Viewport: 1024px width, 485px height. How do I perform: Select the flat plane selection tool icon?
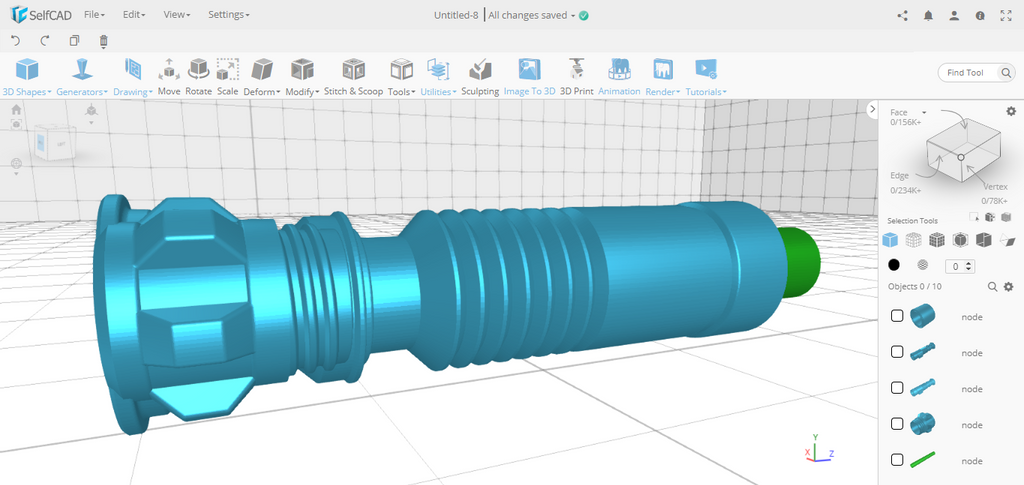click(1008, 240)
